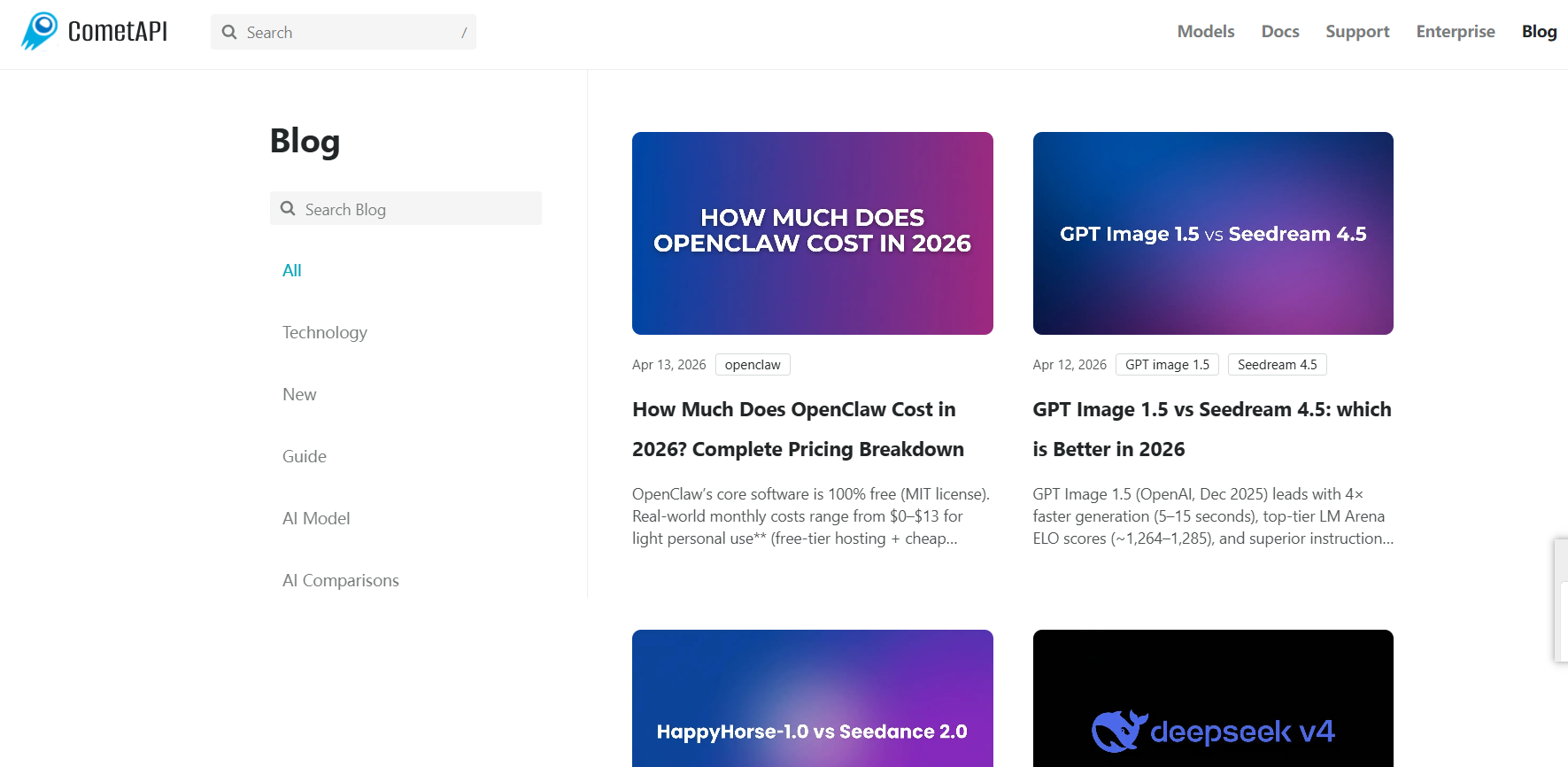The height and width of the screenshot is (767, 1568).
Task: Focus the Search Blog input field
Action: pos(406,208)
